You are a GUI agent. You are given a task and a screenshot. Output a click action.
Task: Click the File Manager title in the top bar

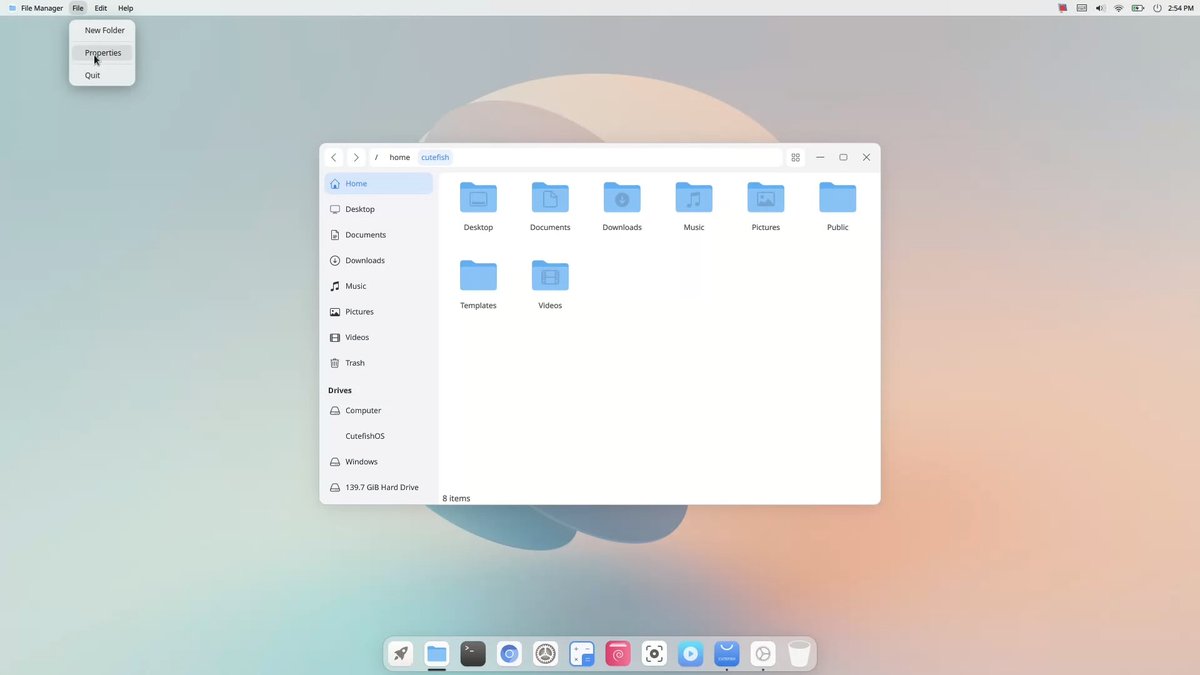tap(42, 8)
